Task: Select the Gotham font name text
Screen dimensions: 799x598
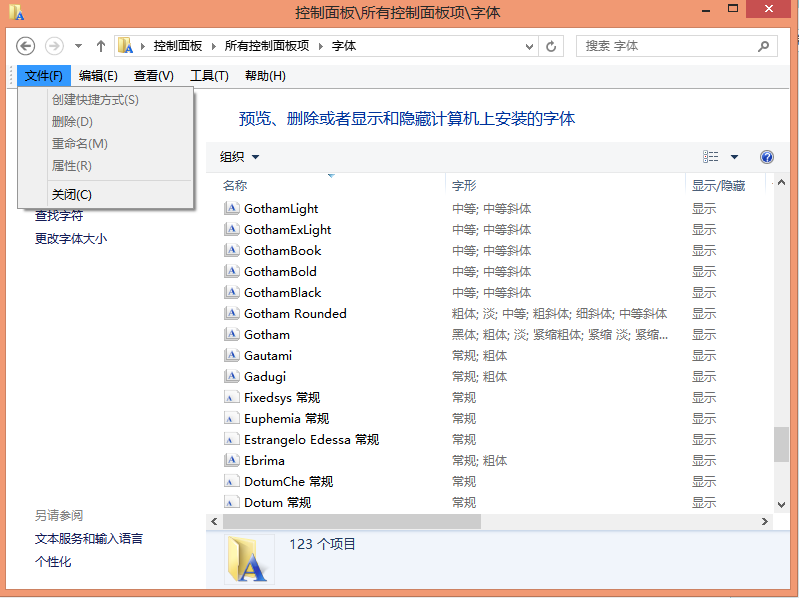Action: coord(267,335)
